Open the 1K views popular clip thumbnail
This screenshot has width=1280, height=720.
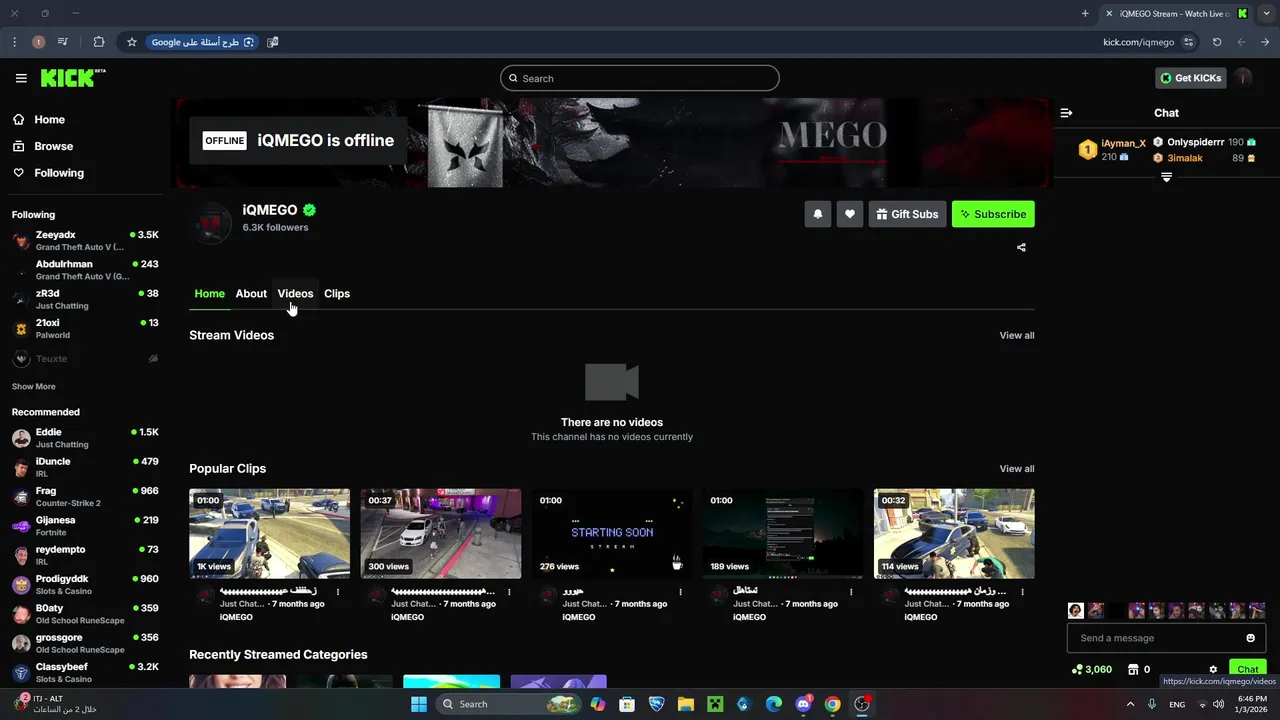pos(269,533)
